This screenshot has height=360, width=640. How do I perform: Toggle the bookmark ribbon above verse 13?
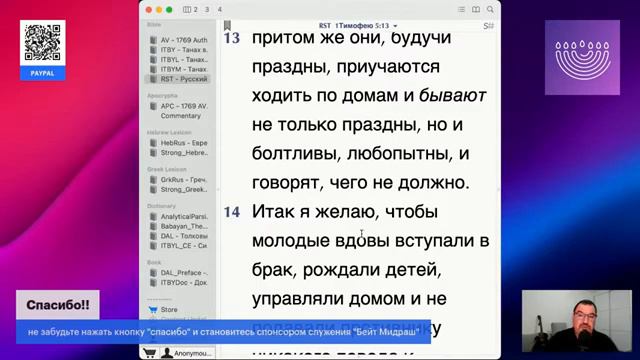[227, 25]
